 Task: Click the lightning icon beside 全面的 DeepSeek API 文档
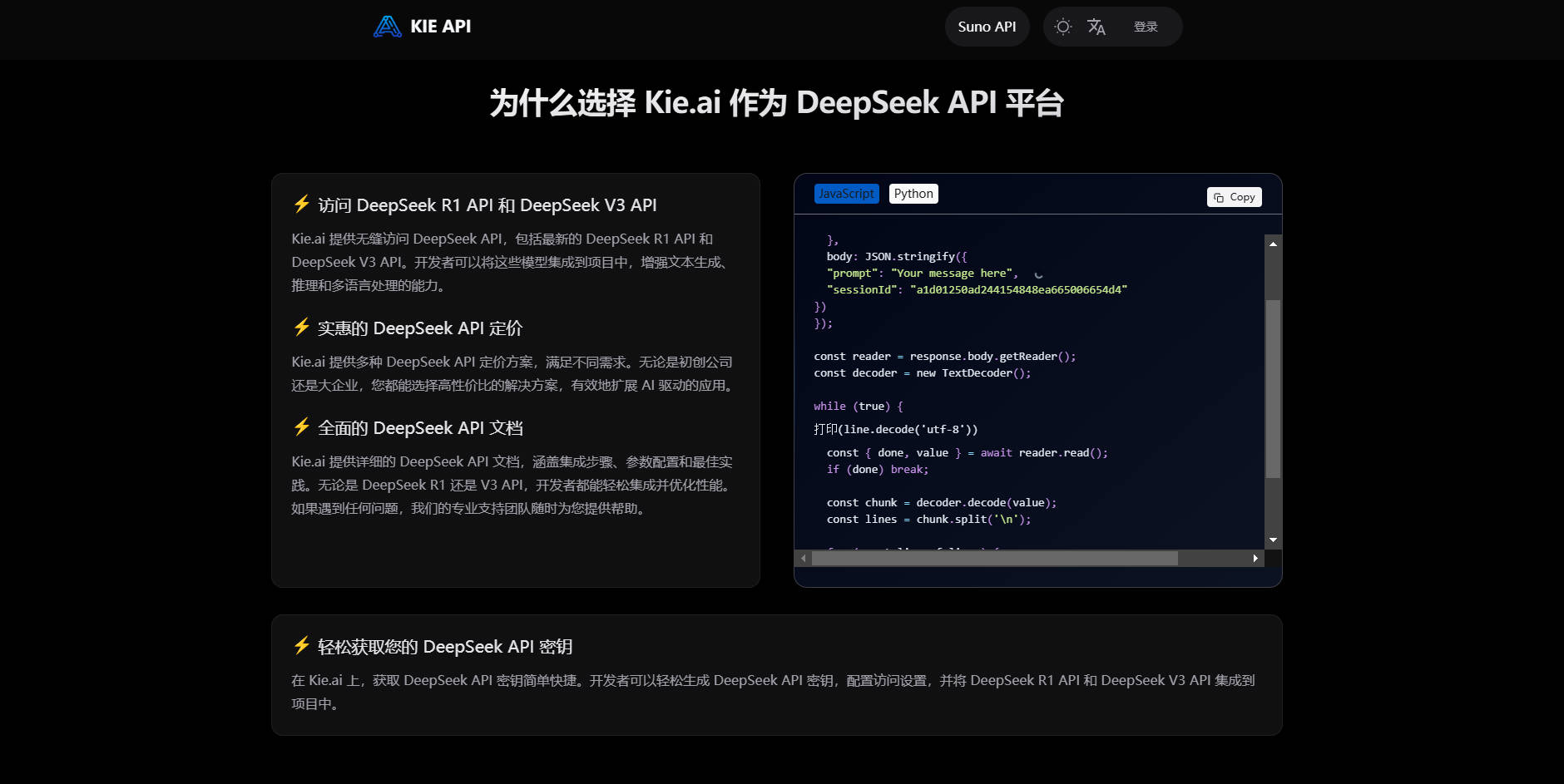(x=302, y=427)
